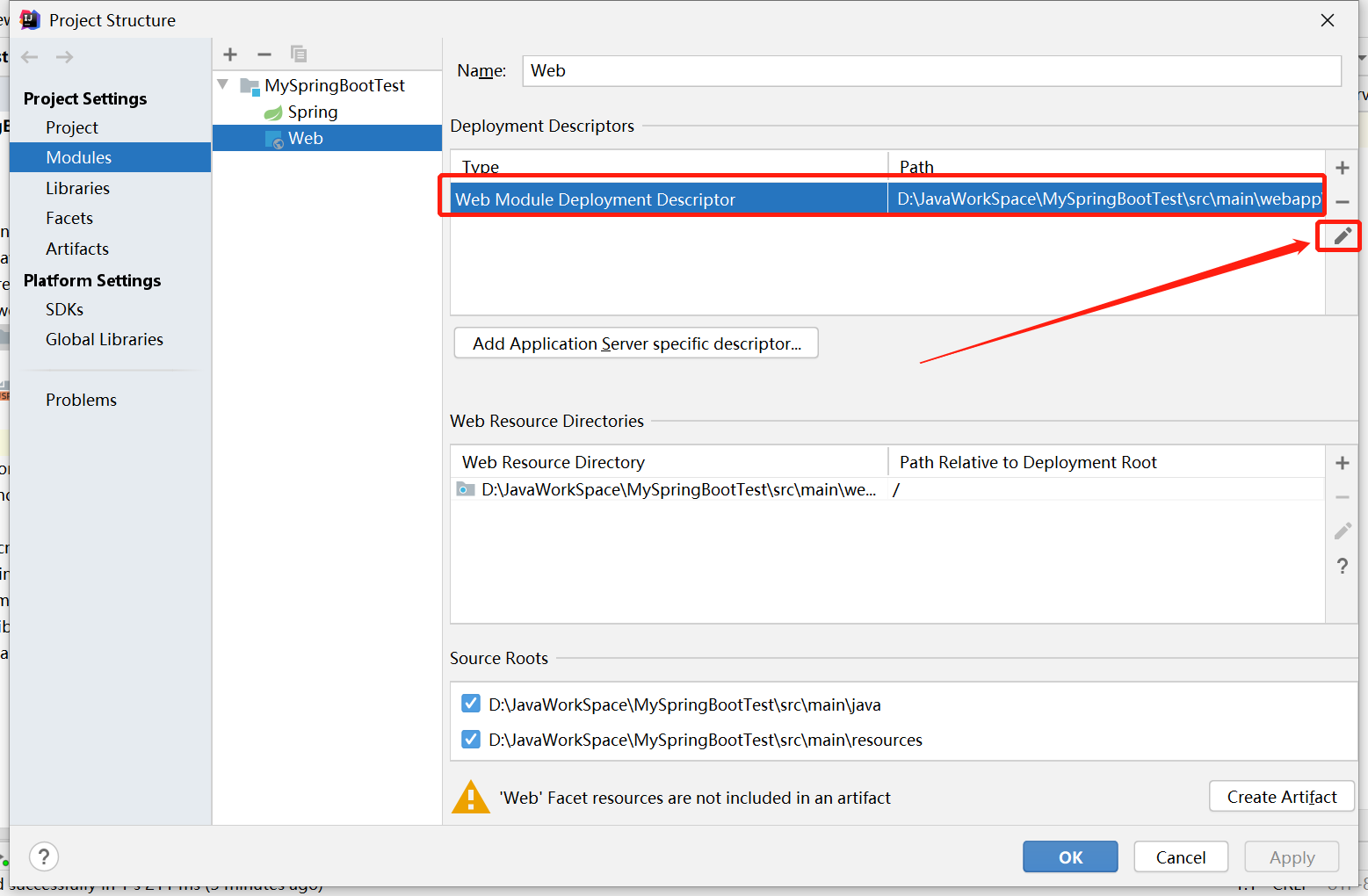
Task: Select the Spring facet in the tree
Action: pyautogui.click(x=312, y=112)
